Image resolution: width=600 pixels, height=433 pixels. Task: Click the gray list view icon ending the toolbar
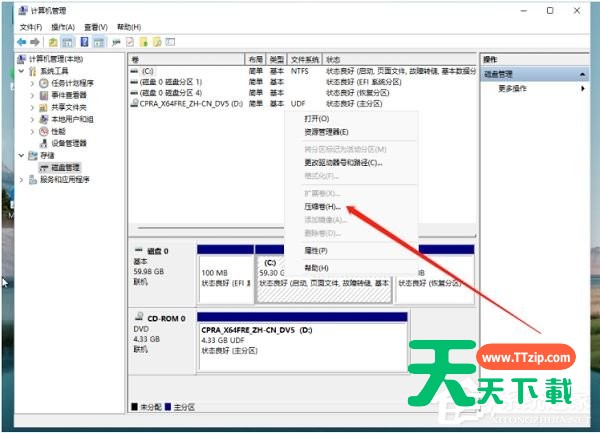[x=170, y=42]
